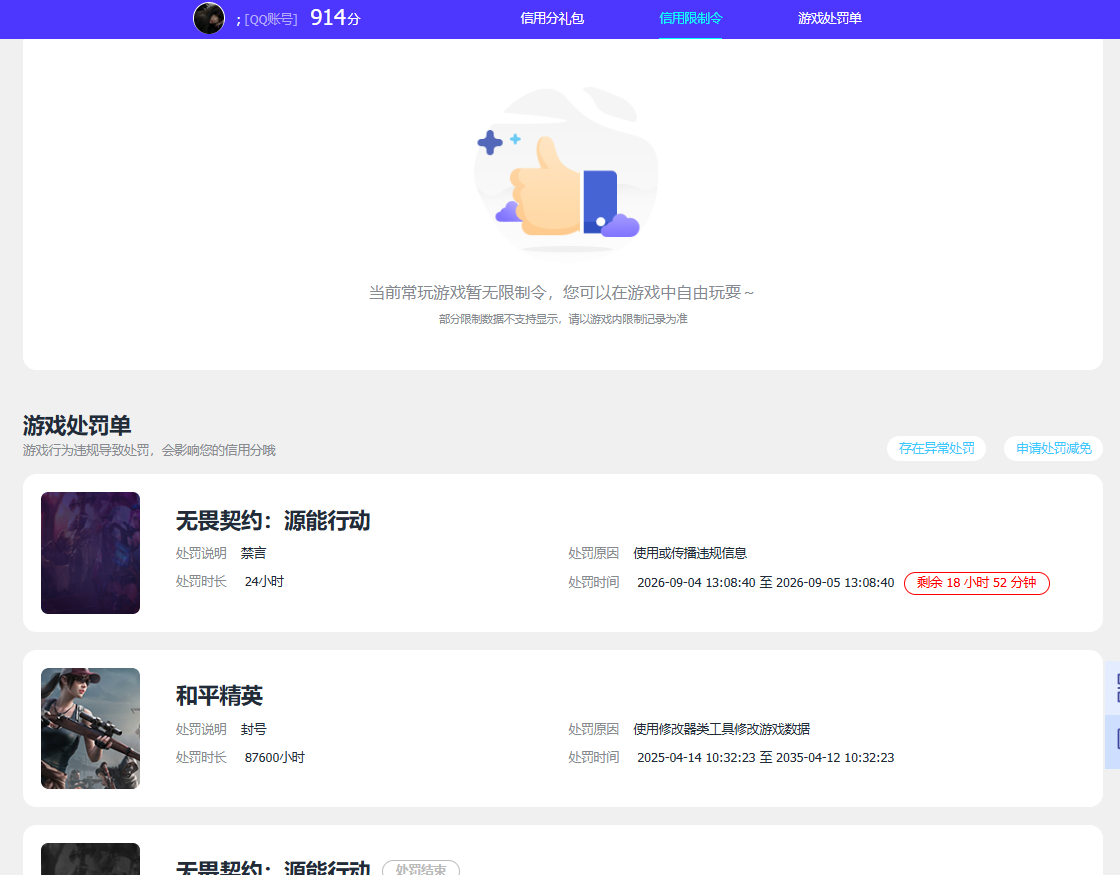Click the 当前常玩游戏暂无限制令 message

click(561, 293)
